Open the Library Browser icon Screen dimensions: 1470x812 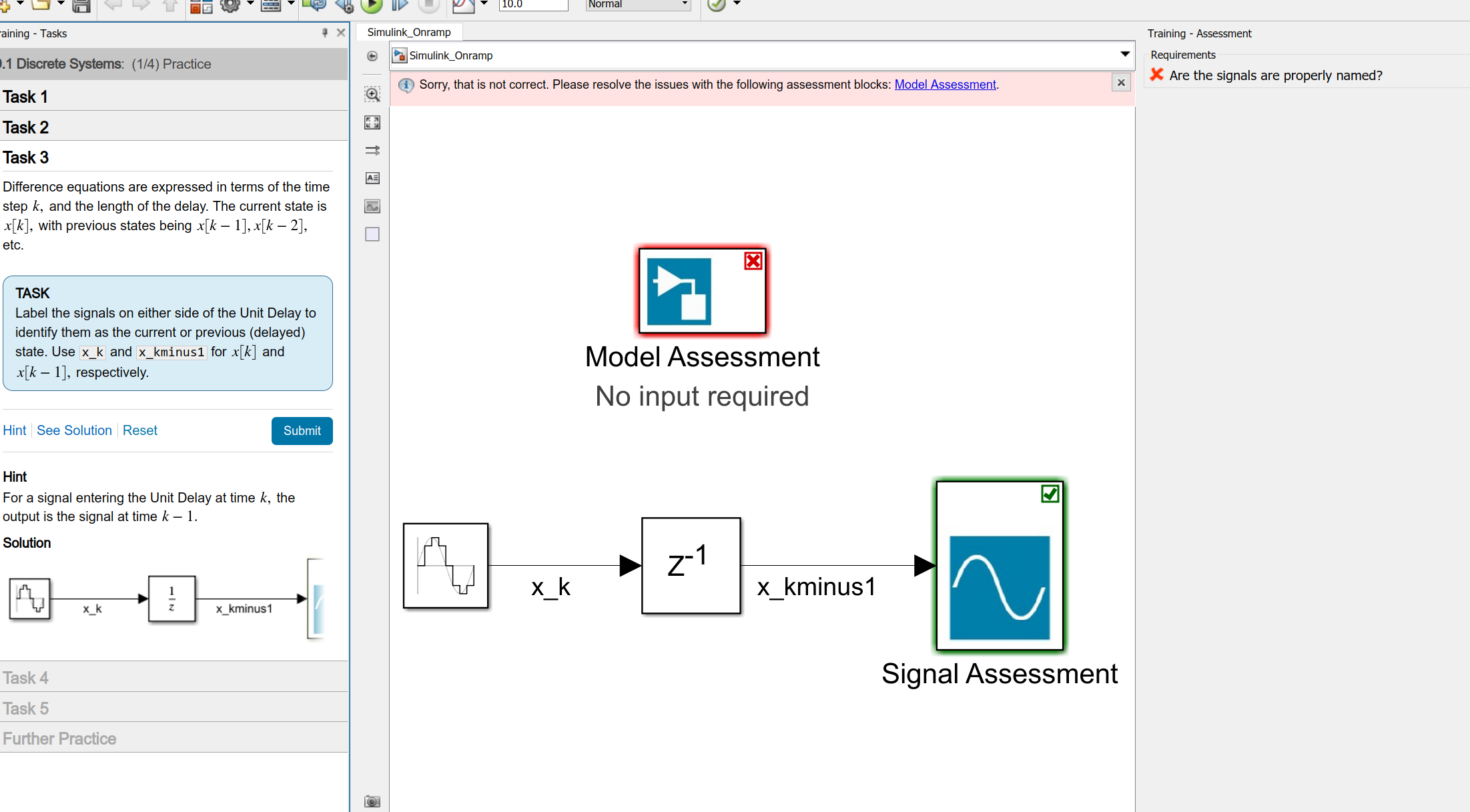tap(201, 6)
